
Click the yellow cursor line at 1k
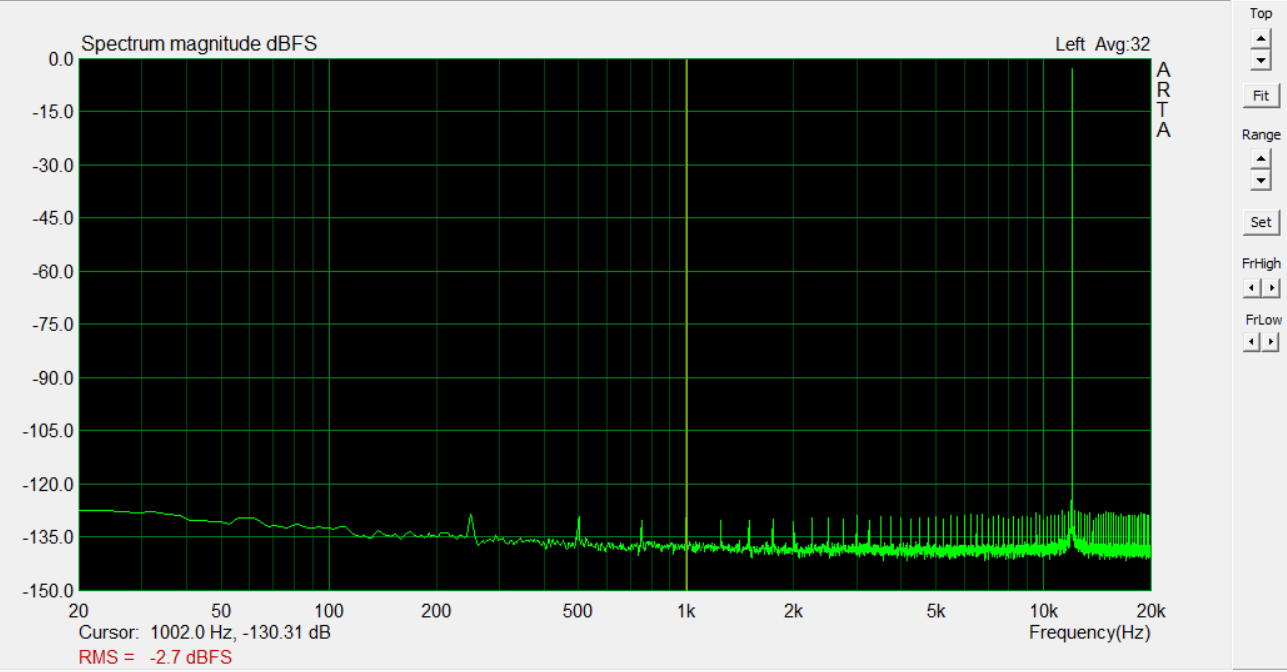pos(686,324)
